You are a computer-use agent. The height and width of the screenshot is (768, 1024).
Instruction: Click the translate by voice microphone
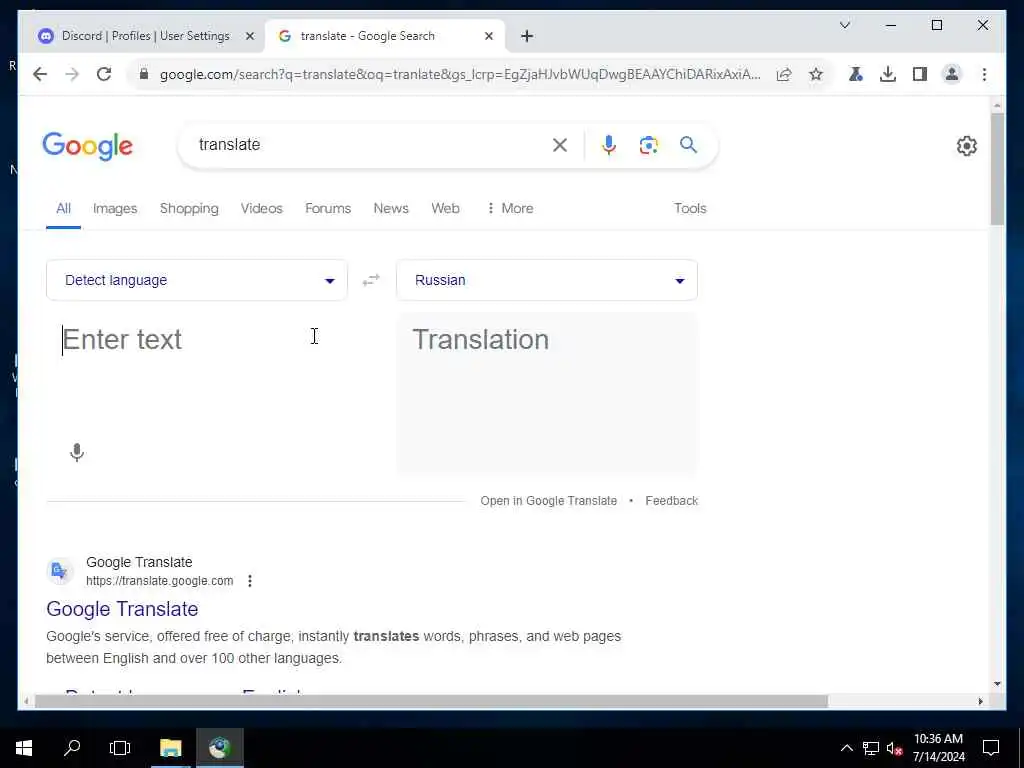pos(77,452)
